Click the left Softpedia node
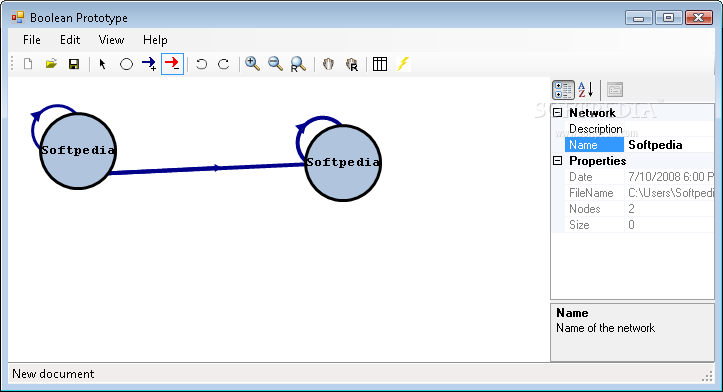 [78, 151]
